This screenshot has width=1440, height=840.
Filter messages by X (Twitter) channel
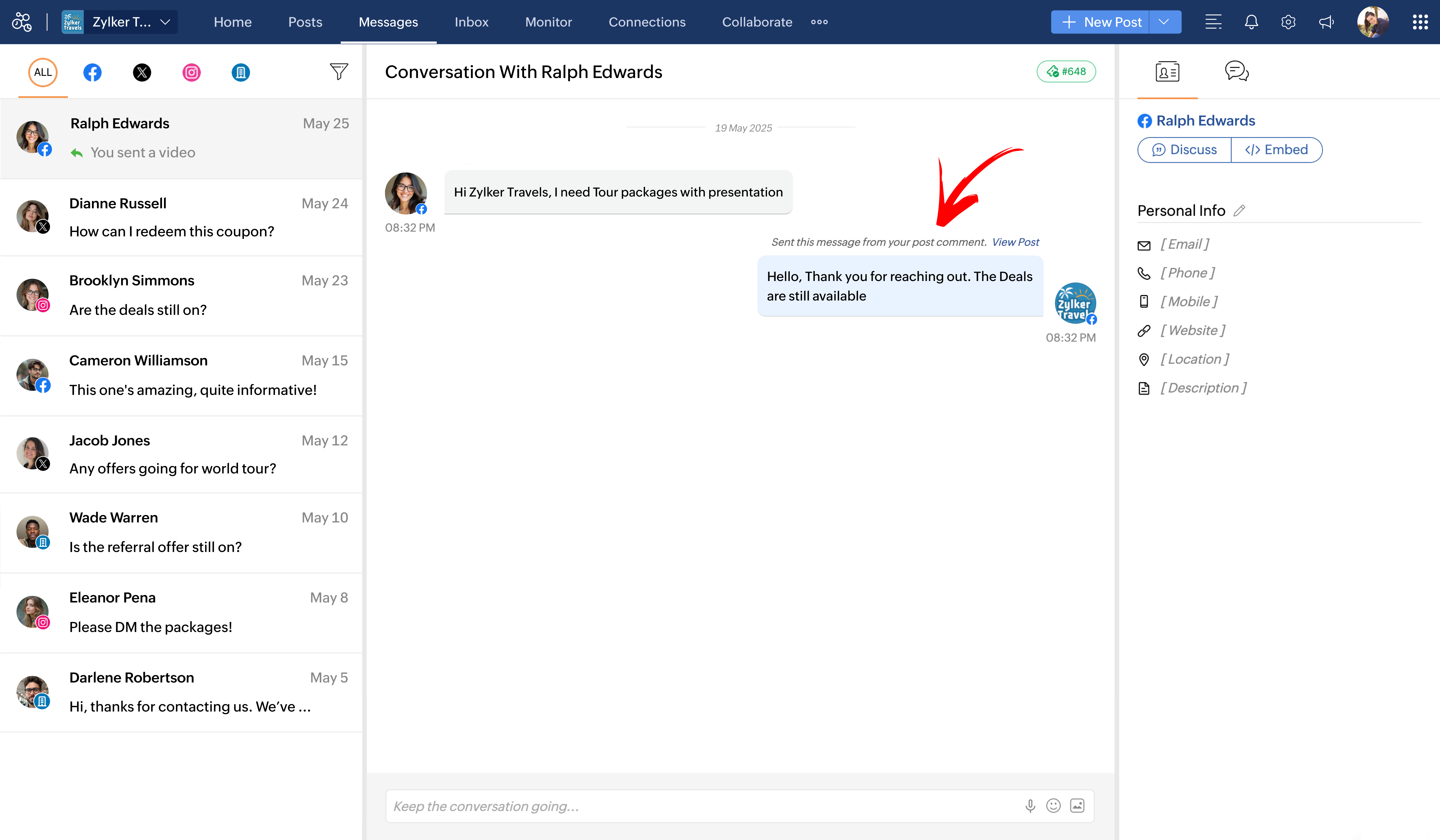[142, 72]
